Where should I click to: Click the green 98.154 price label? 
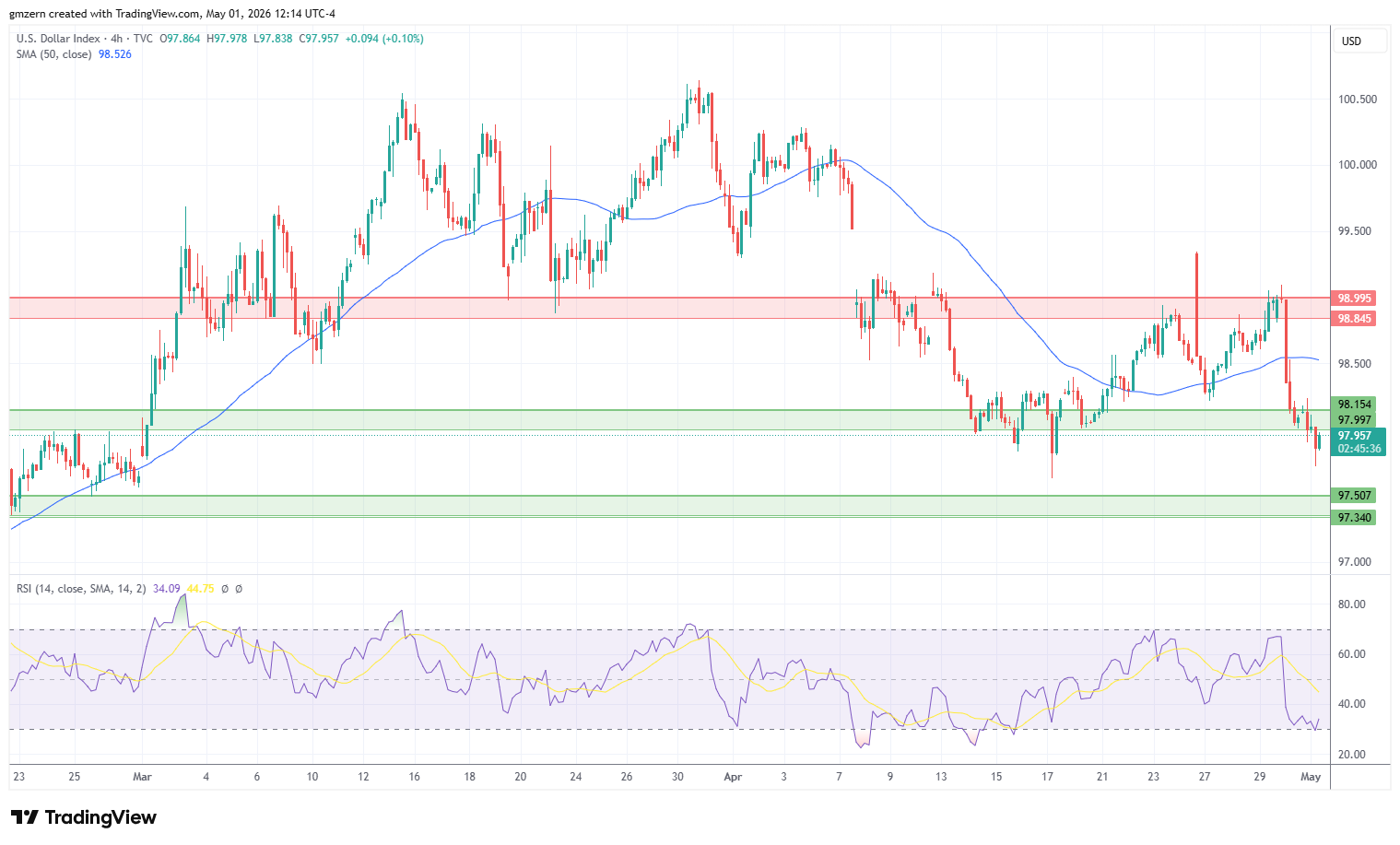click(x=1355, y=405)
